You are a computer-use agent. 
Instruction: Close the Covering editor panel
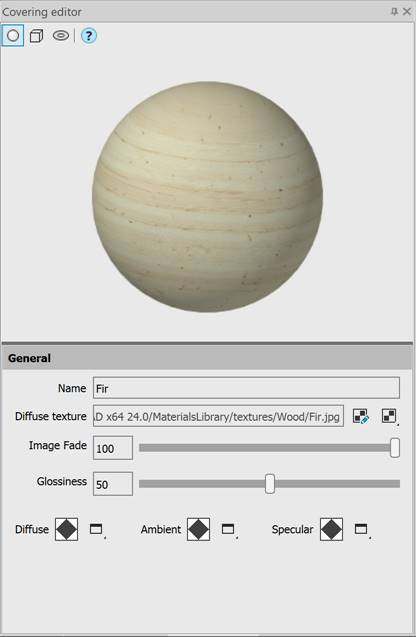coord(407,11)
